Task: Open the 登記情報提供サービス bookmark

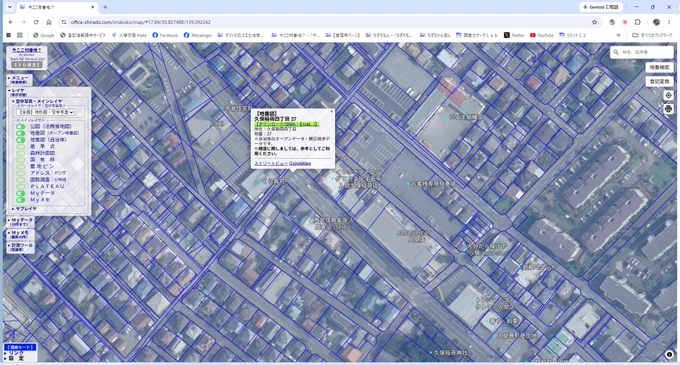Action: [x=83, y=35]
